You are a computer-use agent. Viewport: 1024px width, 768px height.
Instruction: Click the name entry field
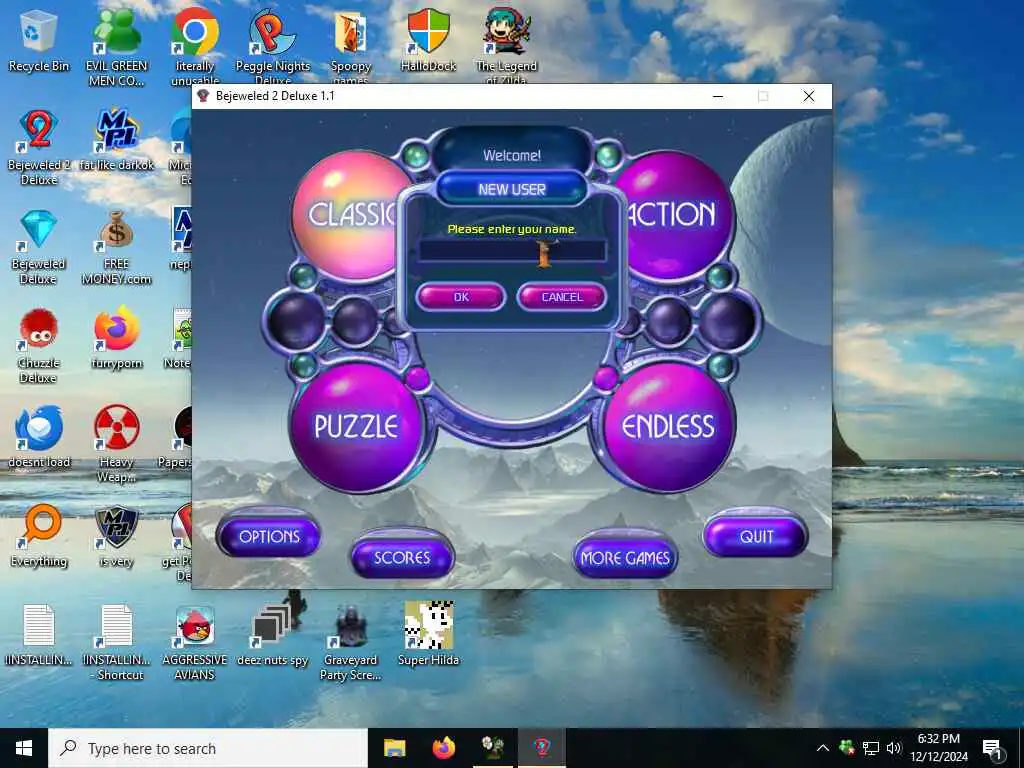[512, 251]
